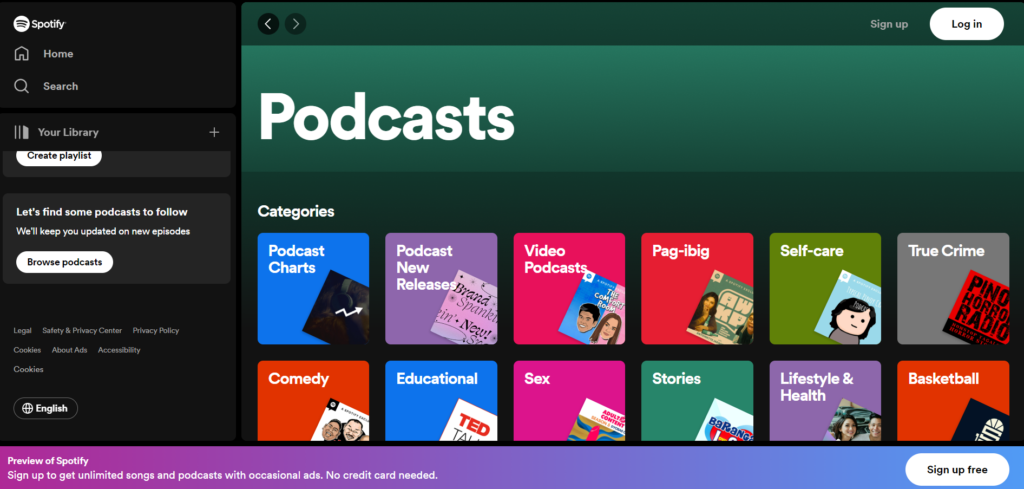Viewport: 1024px width, 489px height.
Task: Click the Search magnifier icon
Action: click(22, 86)
